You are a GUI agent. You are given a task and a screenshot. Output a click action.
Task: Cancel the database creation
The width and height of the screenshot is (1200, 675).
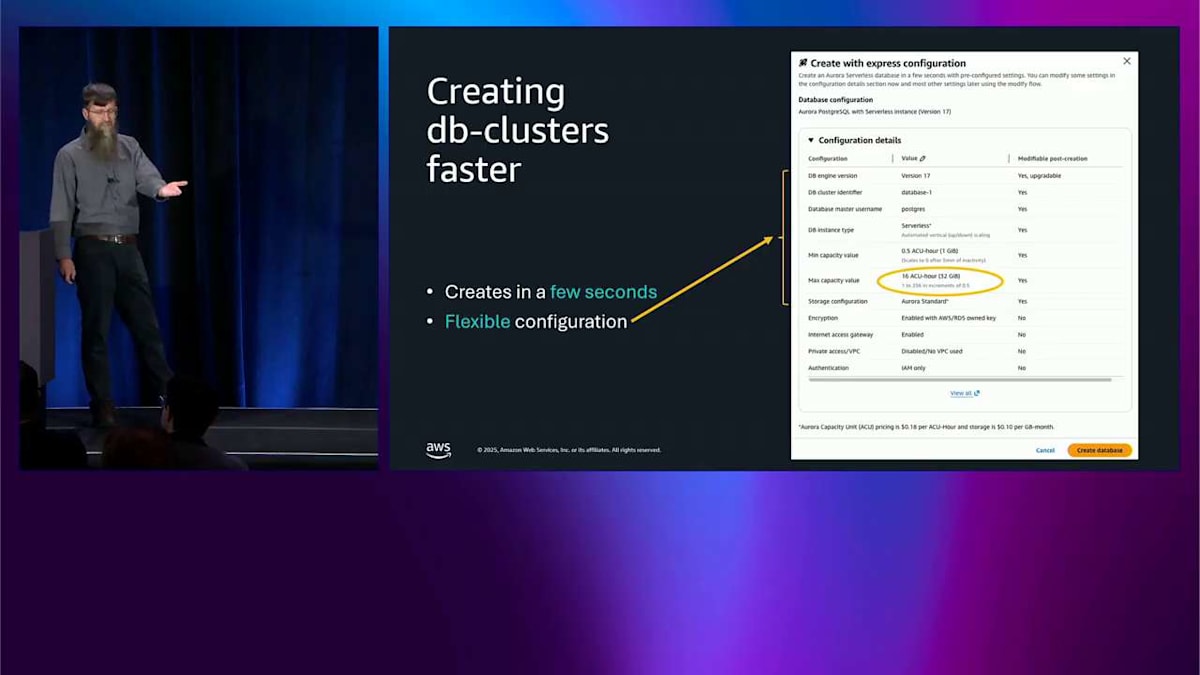[1045, 450]
